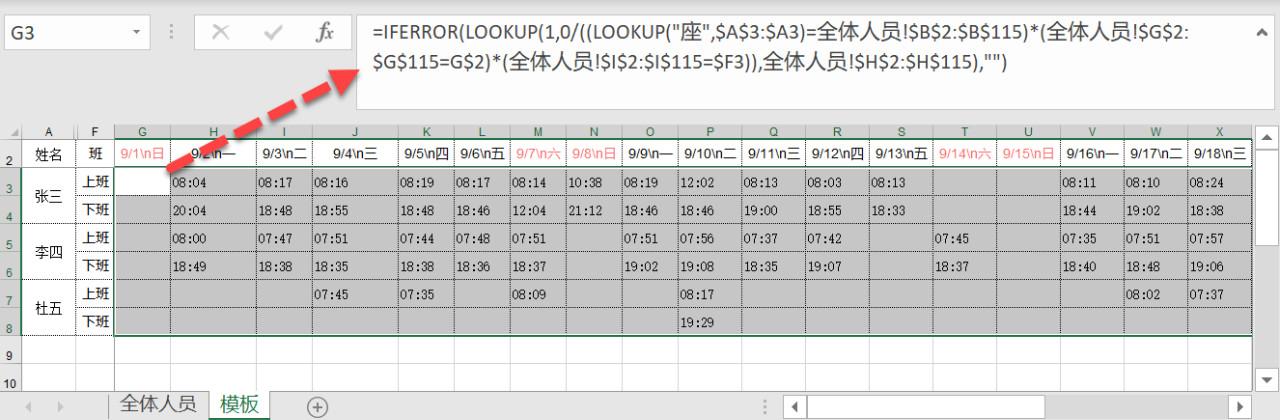Select column G header
Screen dimensions: 1280x420
pos(142,132)
